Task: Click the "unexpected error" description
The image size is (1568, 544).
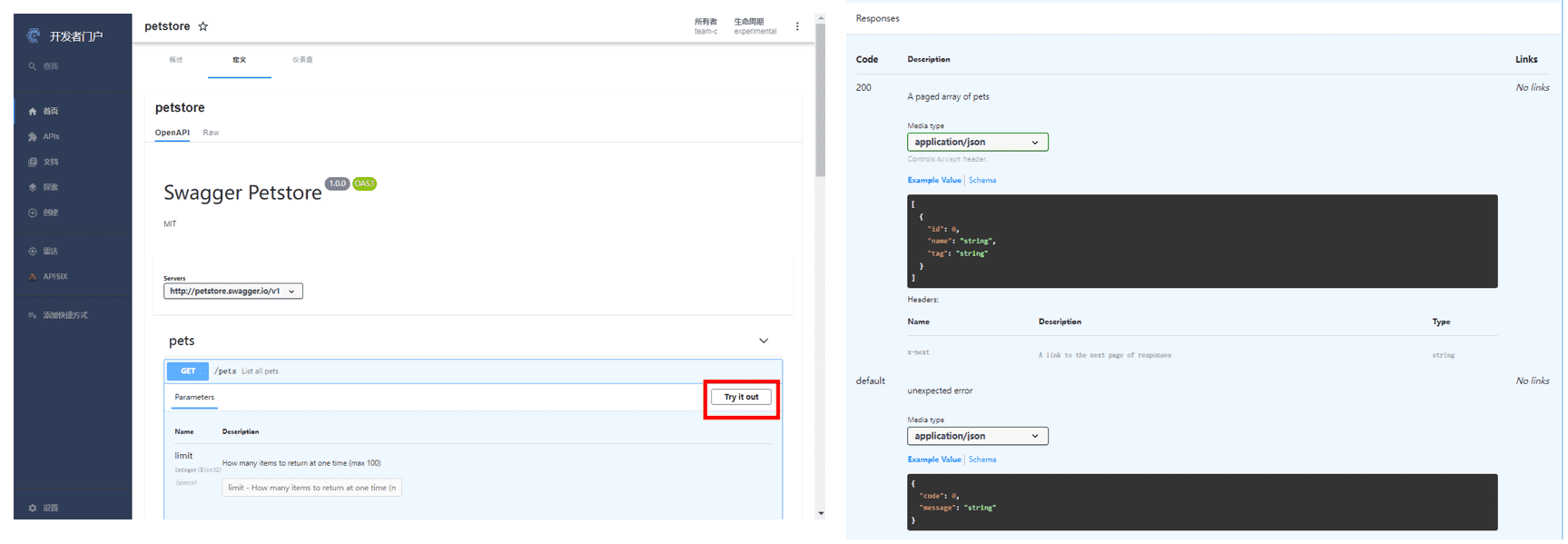Action: [x=940, y=391]
